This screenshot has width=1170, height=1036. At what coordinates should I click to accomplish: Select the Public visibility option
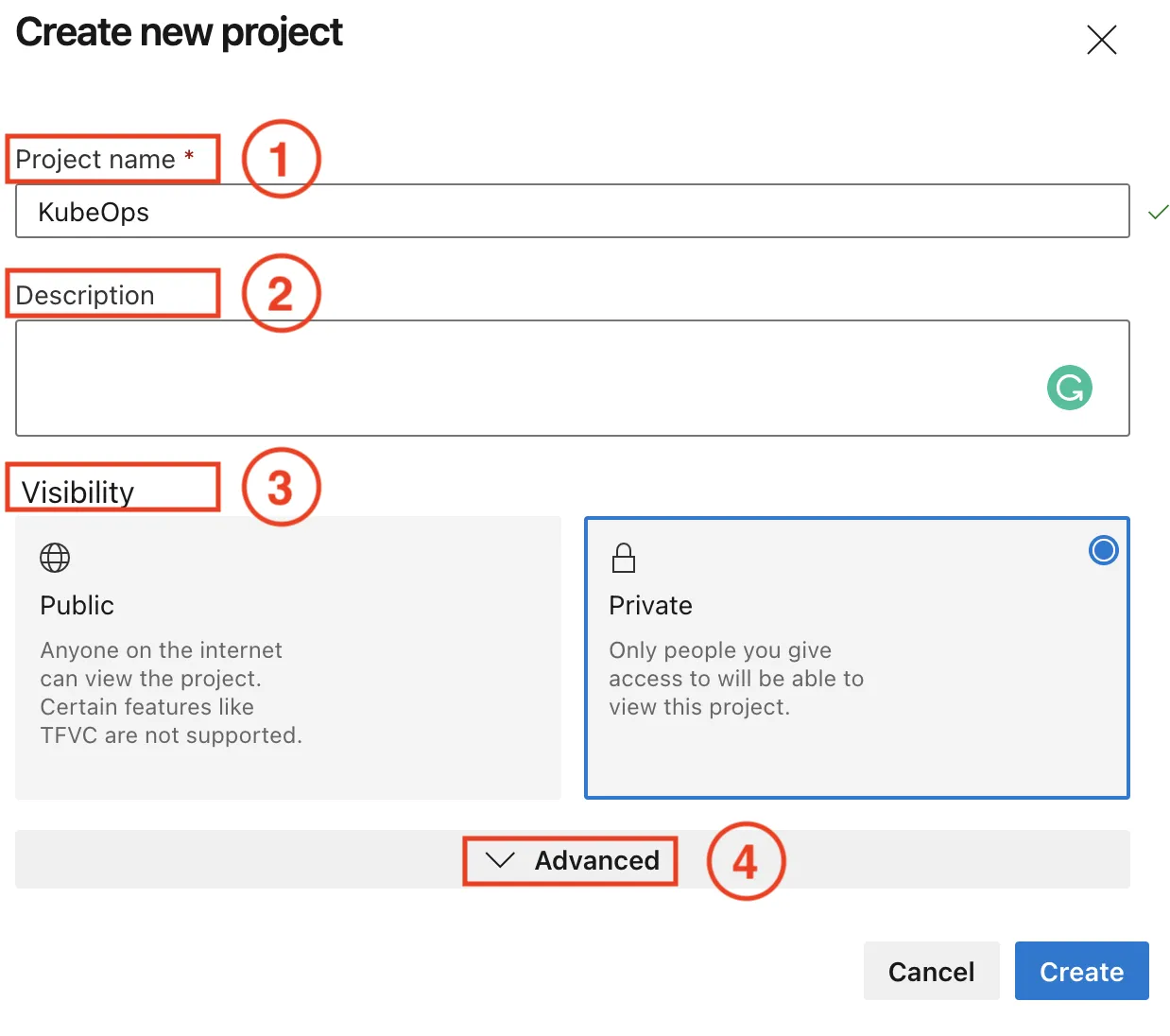288,658
